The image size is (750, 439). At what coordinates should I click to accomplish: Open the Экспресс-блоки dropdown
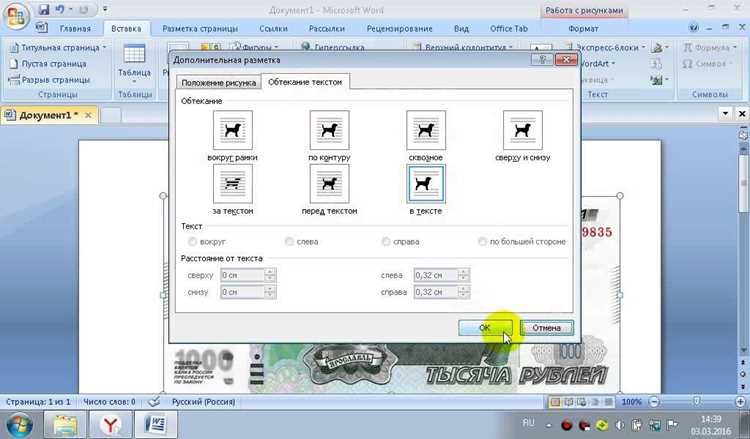(644, 48)
